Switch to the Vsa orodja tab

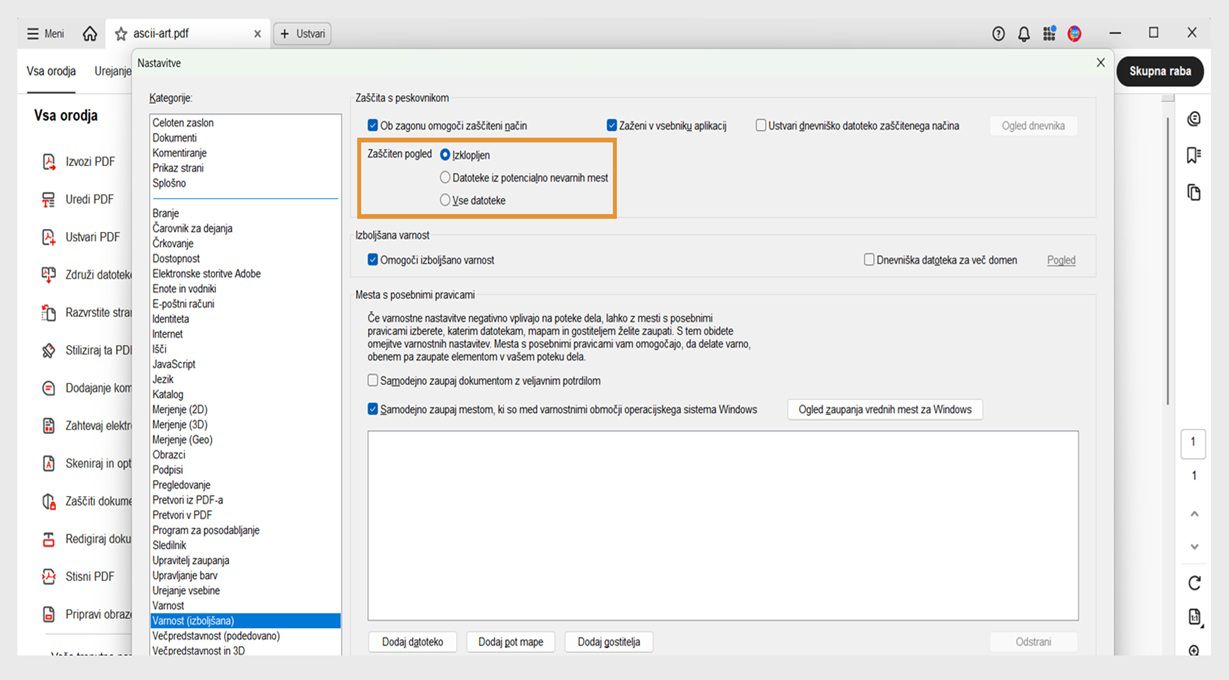(52, 71)
